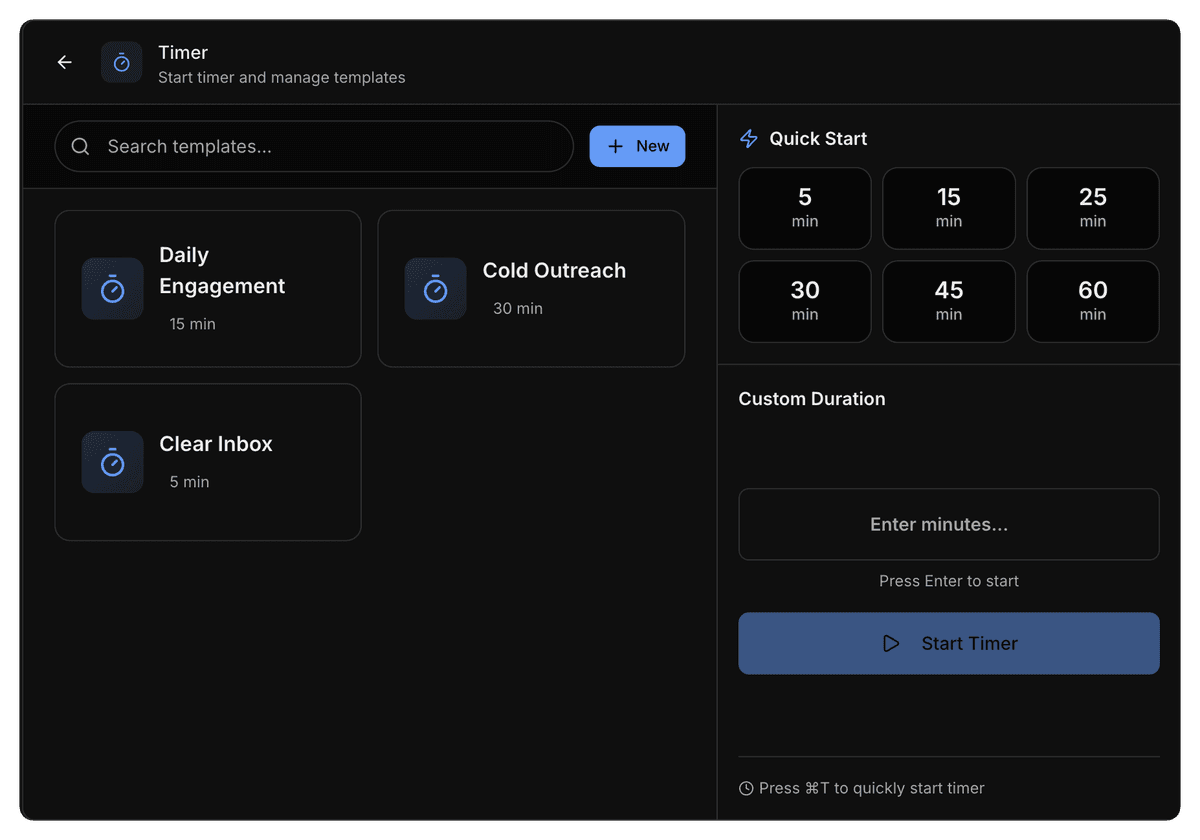Launch the 60 min quick timer
Image resolution: width=1200 pixels, height=840 pixels.
(1093, 301)
